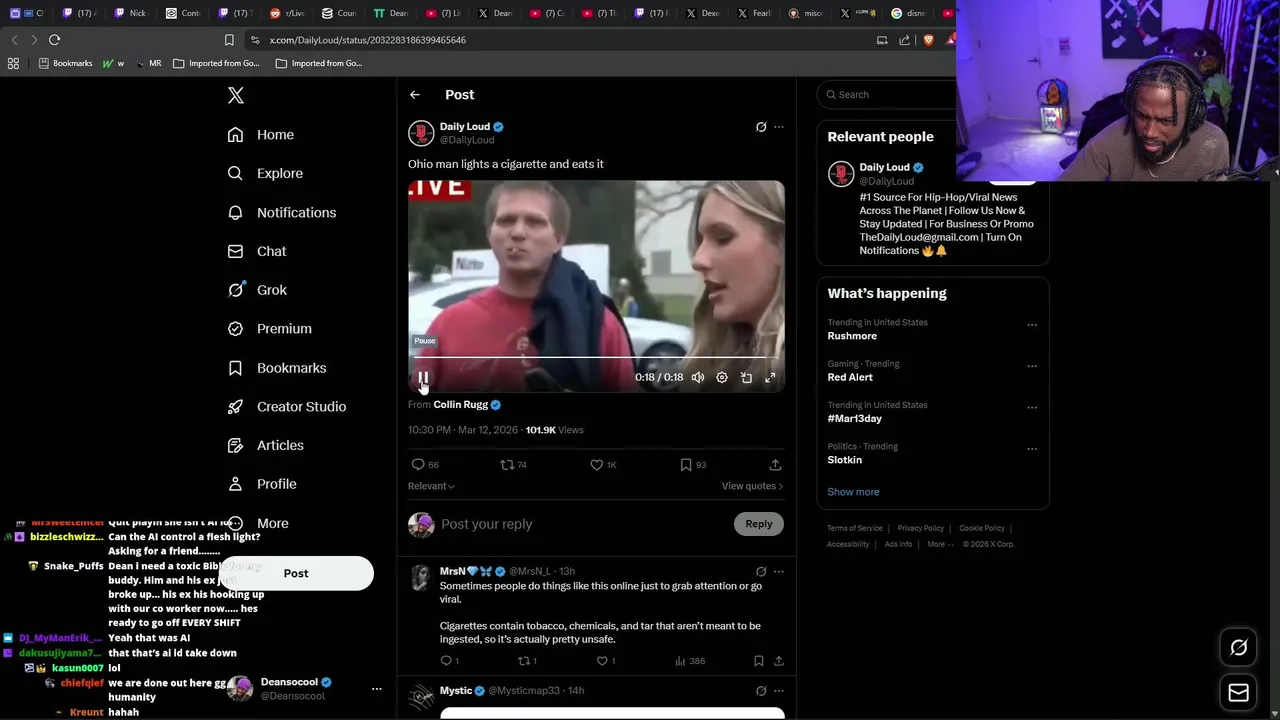Click the floating messages envelope button
The image size is (1280, 720).
1238,692
